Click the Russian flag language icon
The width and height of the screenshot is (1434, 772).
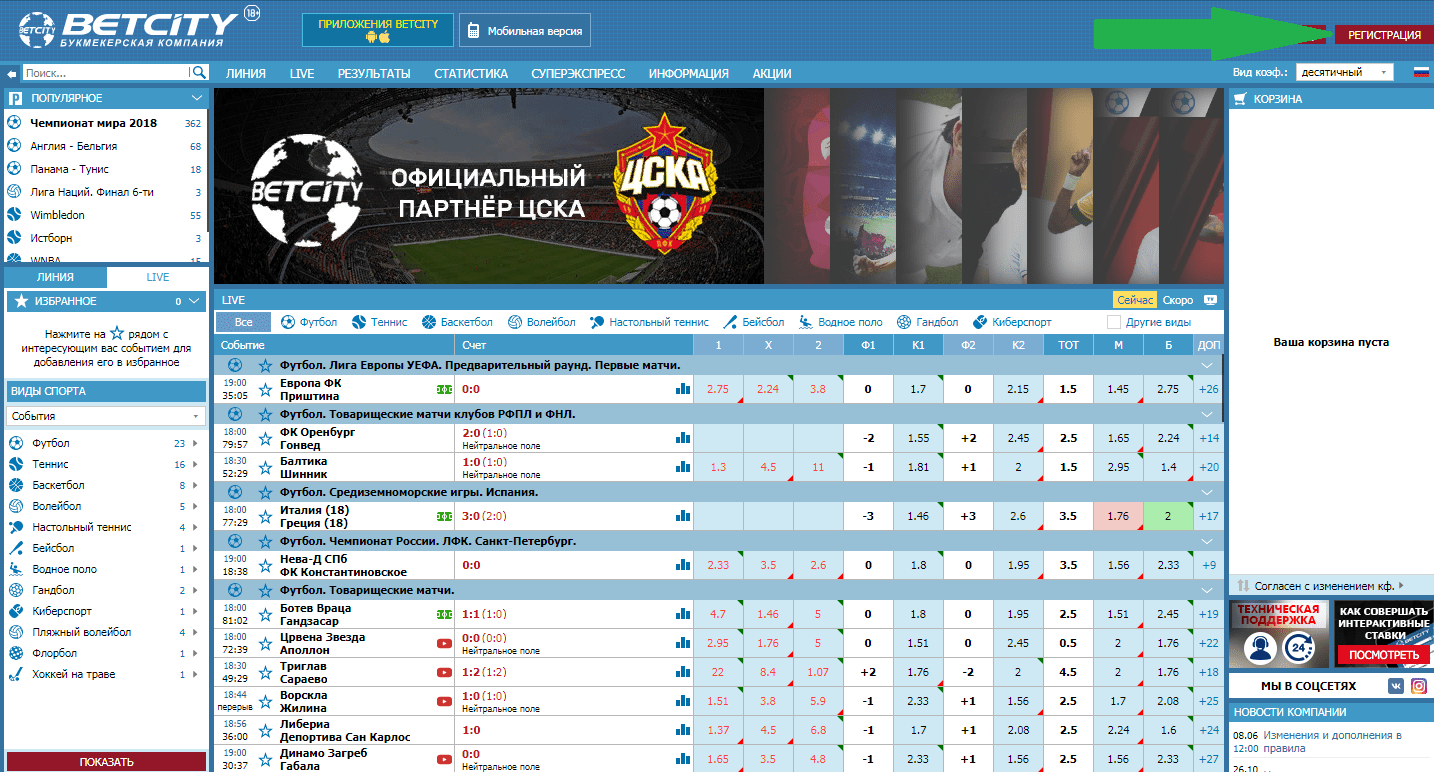1420,72
